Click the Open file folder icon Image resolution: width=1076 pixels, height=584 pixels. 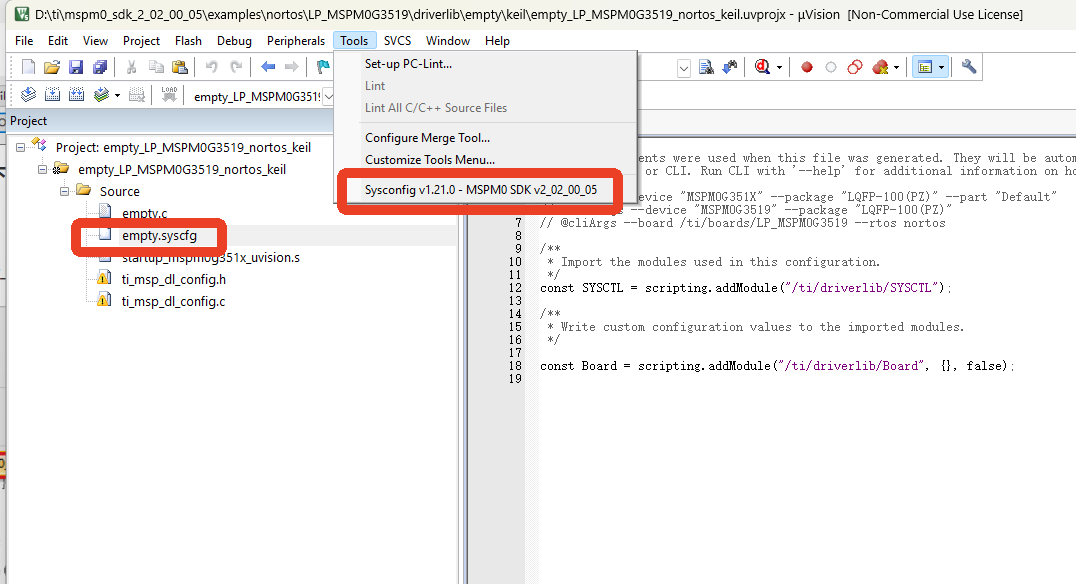tap(52, 67)
